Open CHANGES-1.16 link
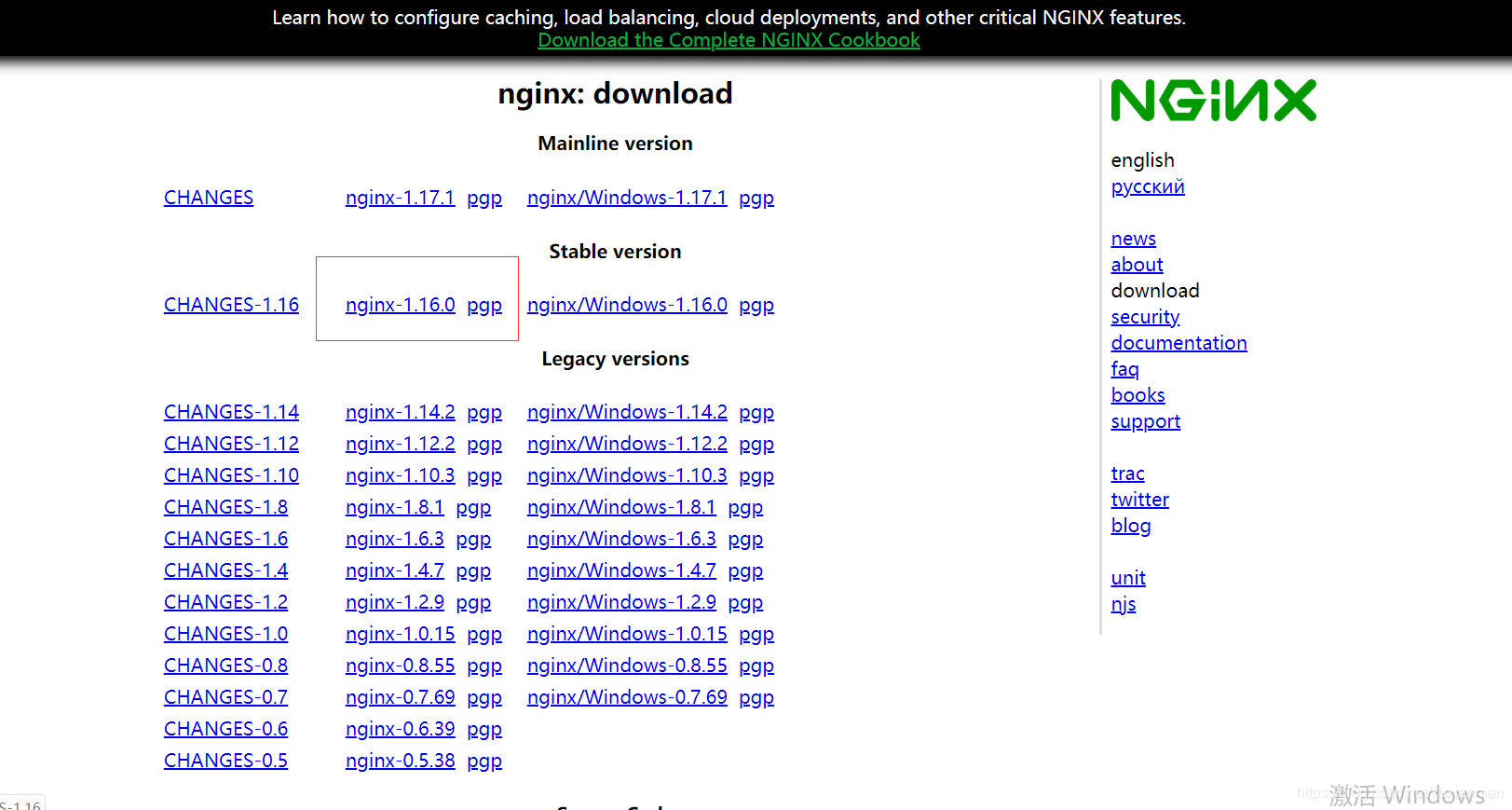This screenshot has width=1512, height=810. [x=232, y=305]
